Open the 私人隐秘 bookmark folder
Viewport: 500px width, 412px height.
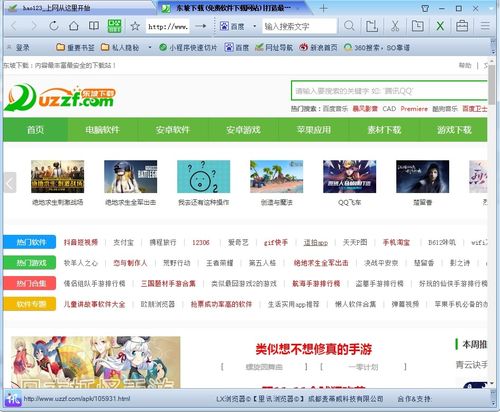(x=120, y=48)
